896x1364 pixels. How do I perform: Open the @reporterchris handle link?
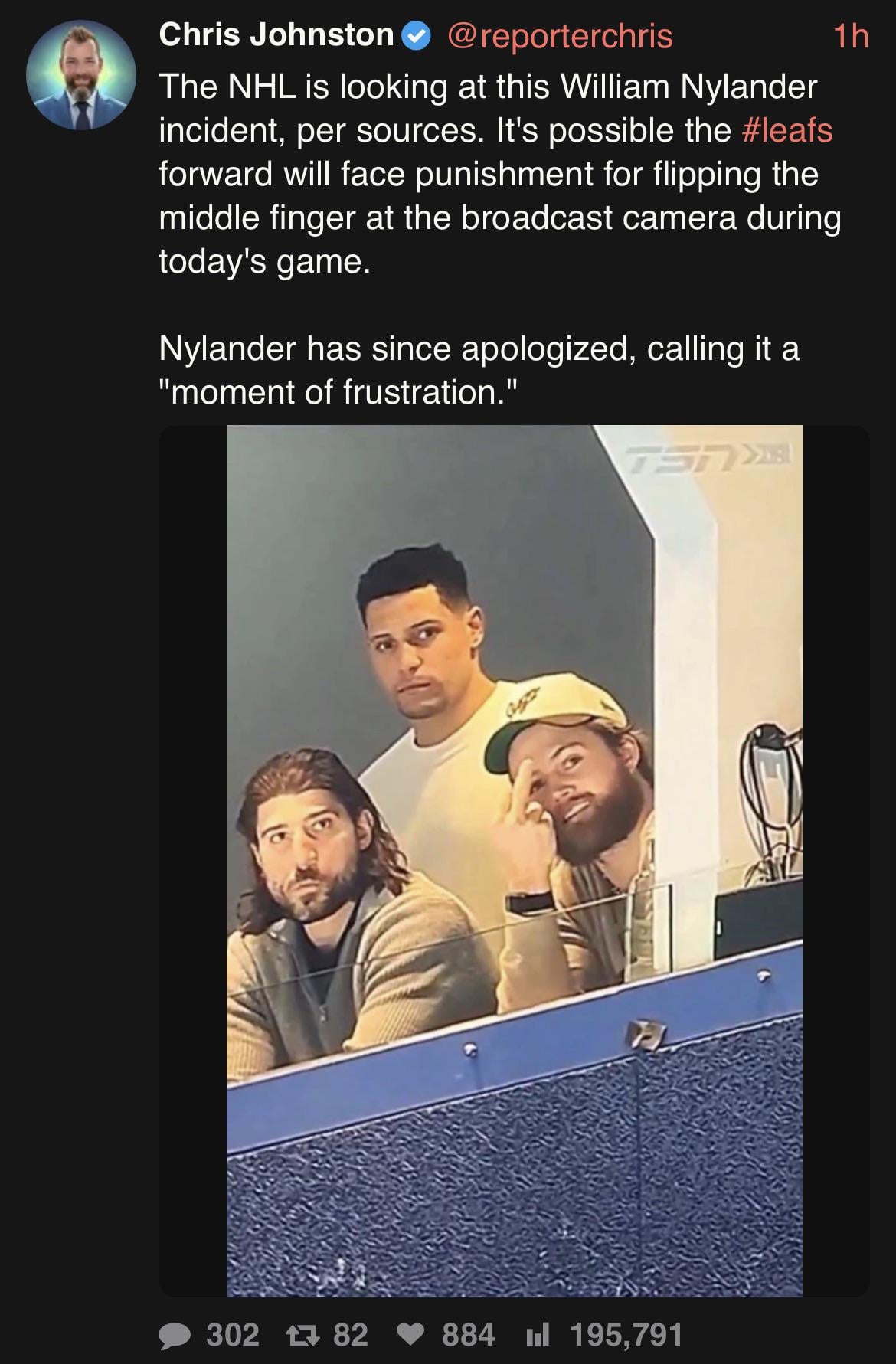point(559,36)
